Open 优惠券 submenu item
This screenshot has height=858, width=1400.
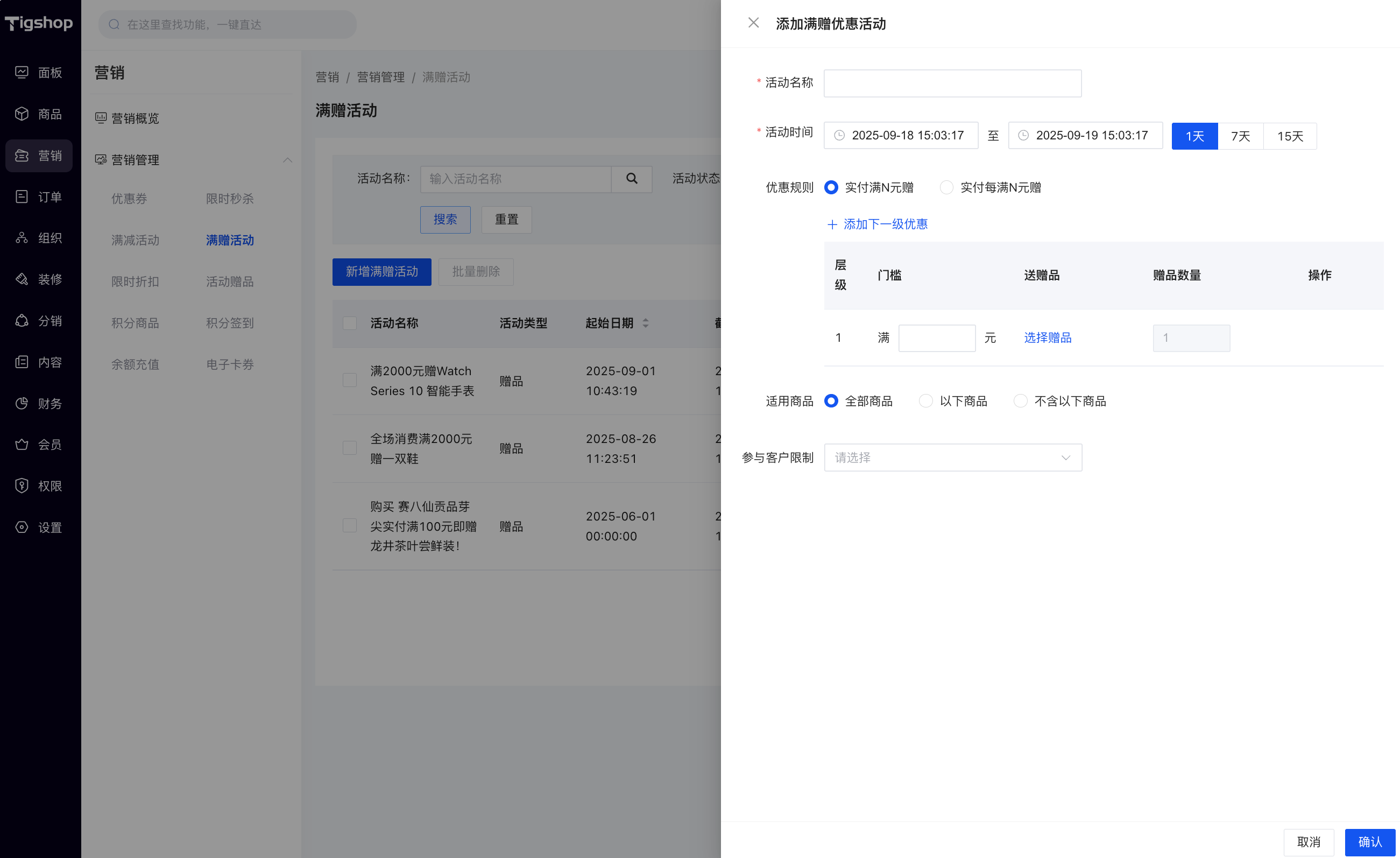click(x=129, y=199)
